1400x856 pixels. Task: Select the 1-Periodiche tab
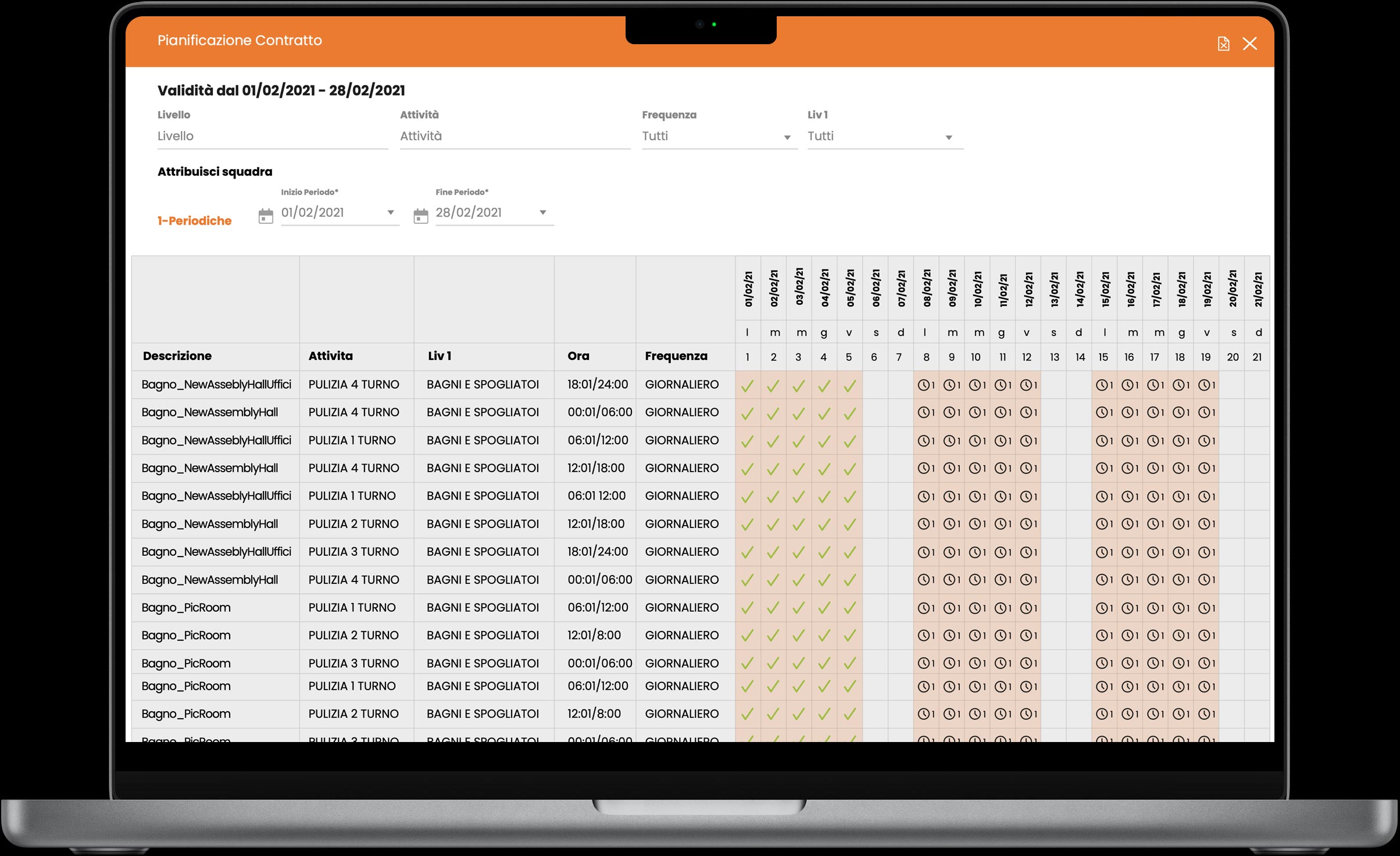pos(194,221)
